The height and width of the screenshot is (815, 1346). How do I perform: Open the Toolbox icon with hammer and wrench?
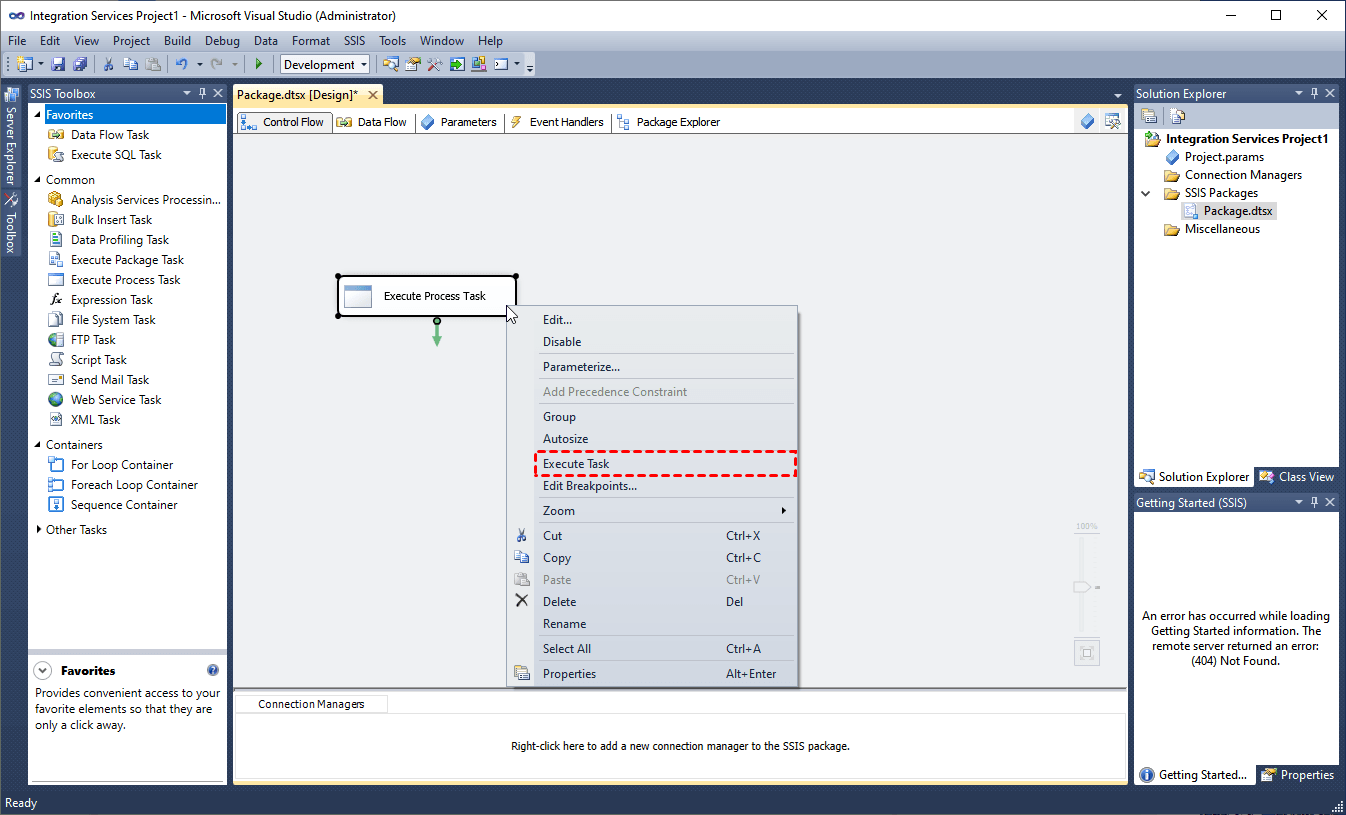click(x=434, y=64)
